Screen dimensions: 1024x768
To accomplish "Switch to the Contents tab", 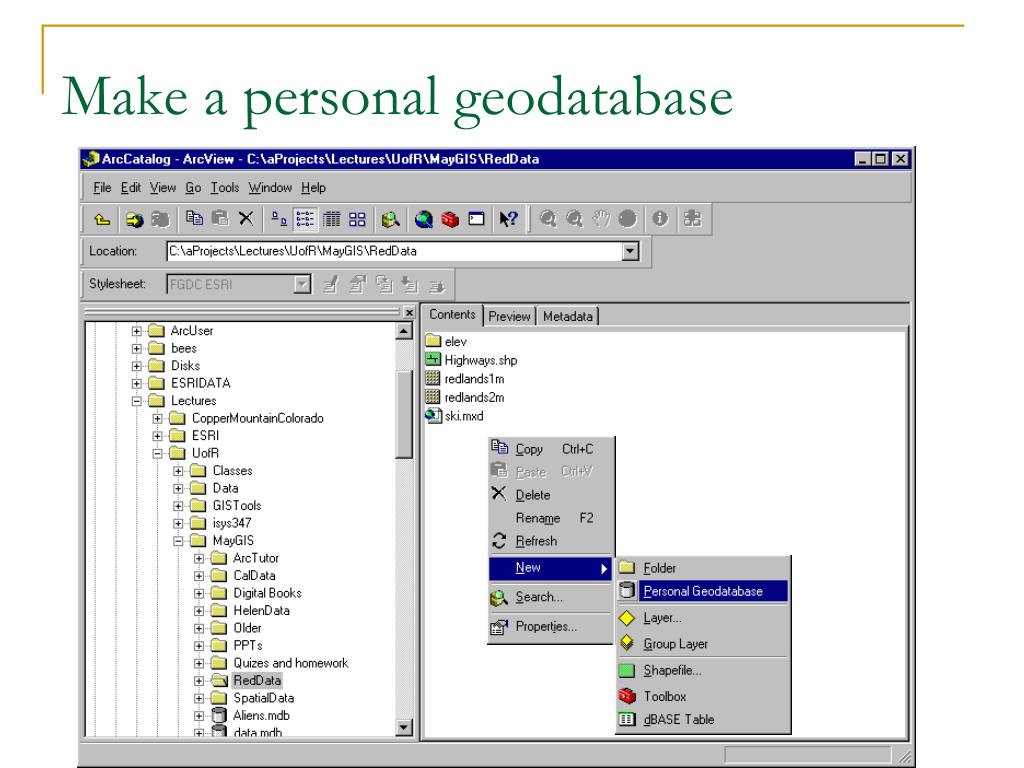I will click(452, 315).
